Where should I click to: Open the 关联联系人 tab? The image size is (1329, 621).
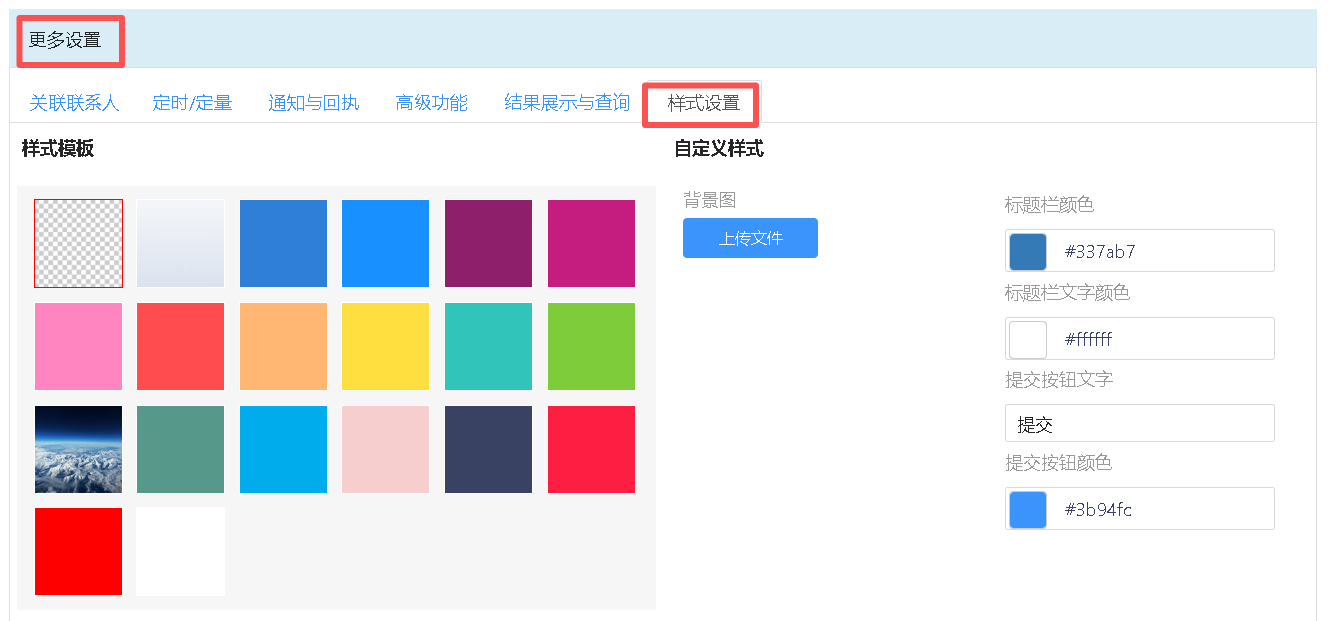(74, 103)
